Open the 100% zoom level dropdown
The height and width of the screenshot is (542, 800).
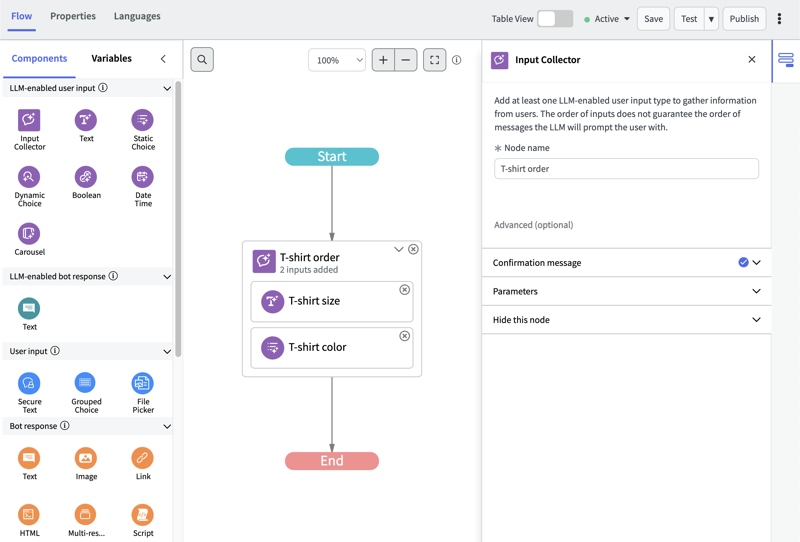(337, 60)
